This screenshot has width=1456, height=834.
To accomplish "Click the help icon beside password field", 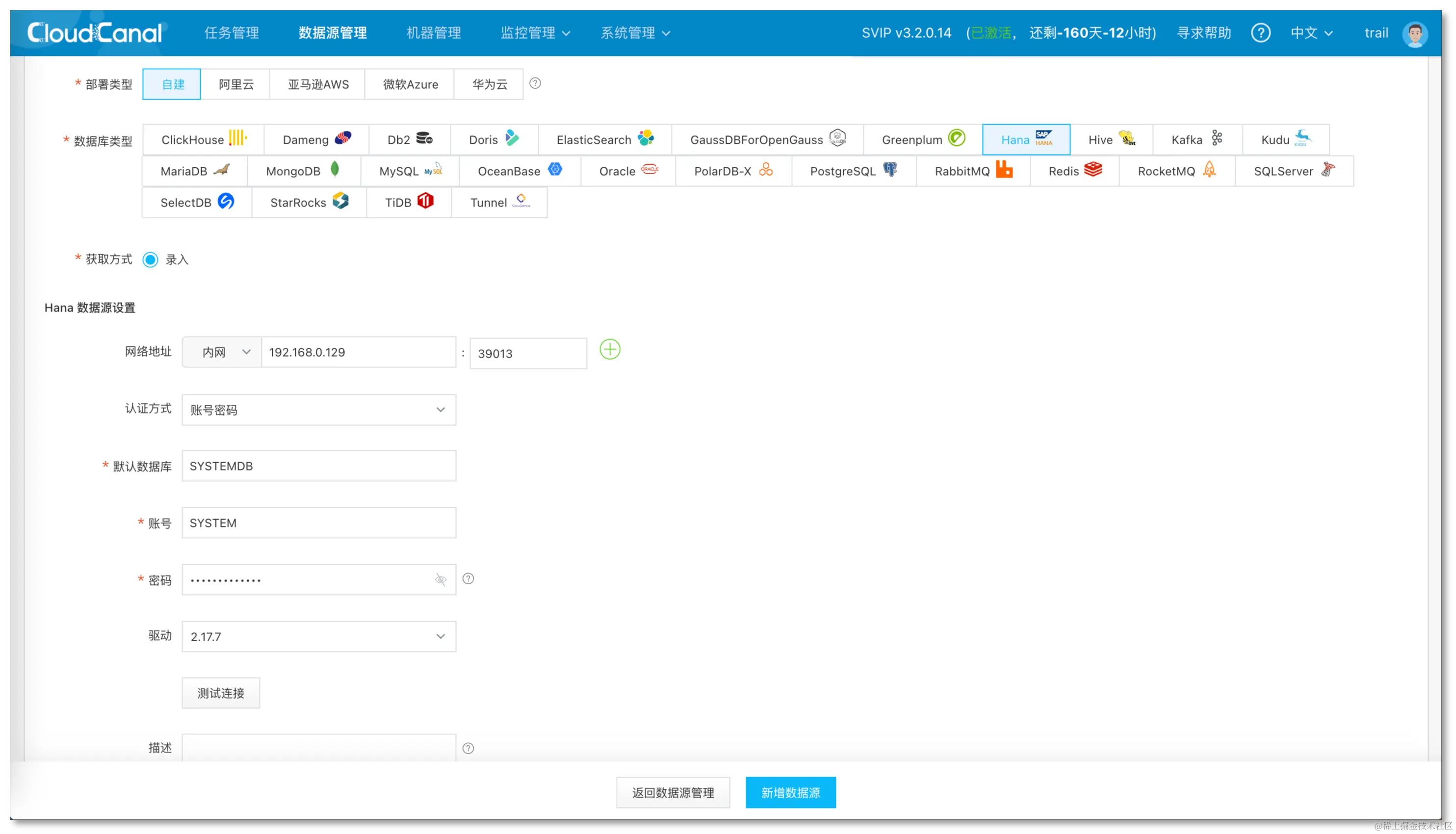I will [x=468, y=578].
